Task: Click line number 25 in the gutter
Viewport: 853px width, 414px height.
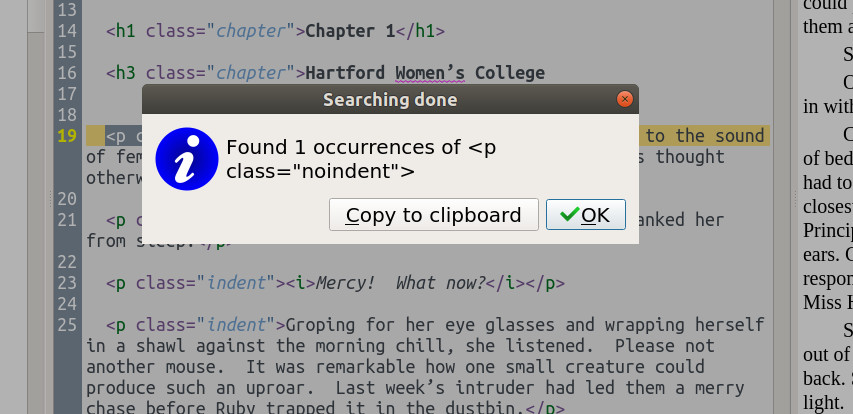Action: (67, 325)
